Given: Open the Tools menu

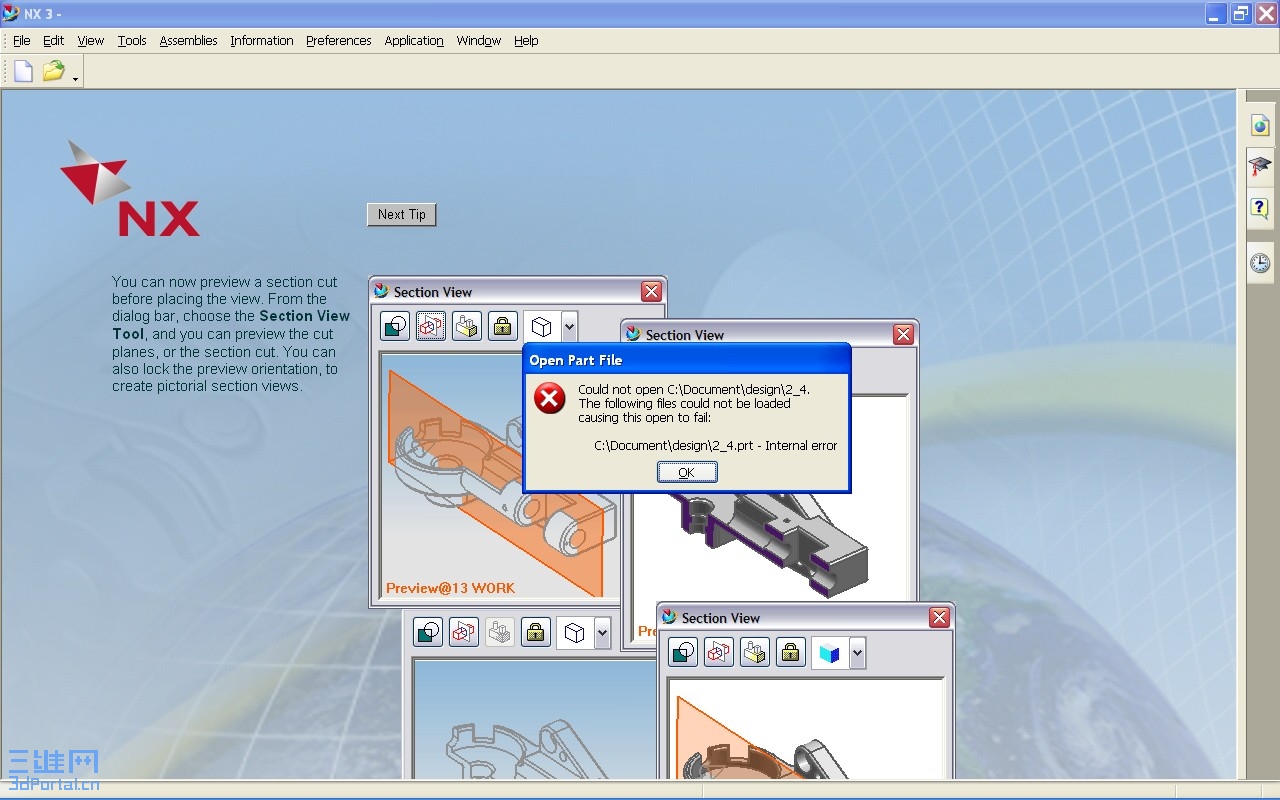Looking at the screenshot, I should [x=132, y=41].
